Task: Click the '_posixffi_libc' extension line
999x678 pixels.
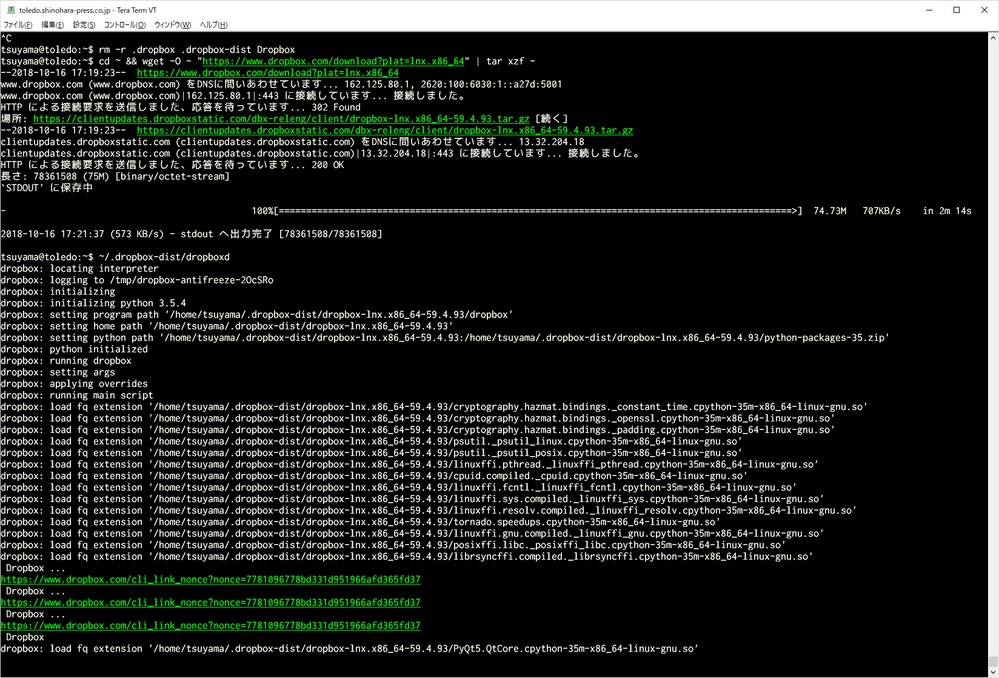Action: click(393, 545)
